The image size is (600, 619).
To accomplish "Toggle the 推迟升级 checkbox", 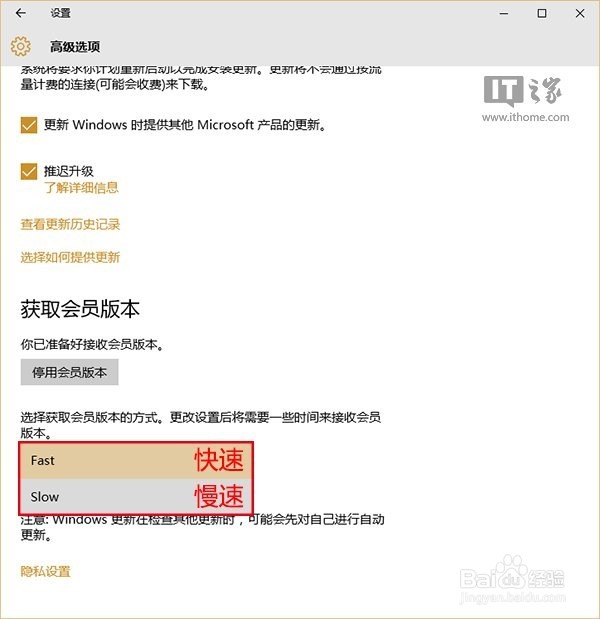I will (29, 171).
